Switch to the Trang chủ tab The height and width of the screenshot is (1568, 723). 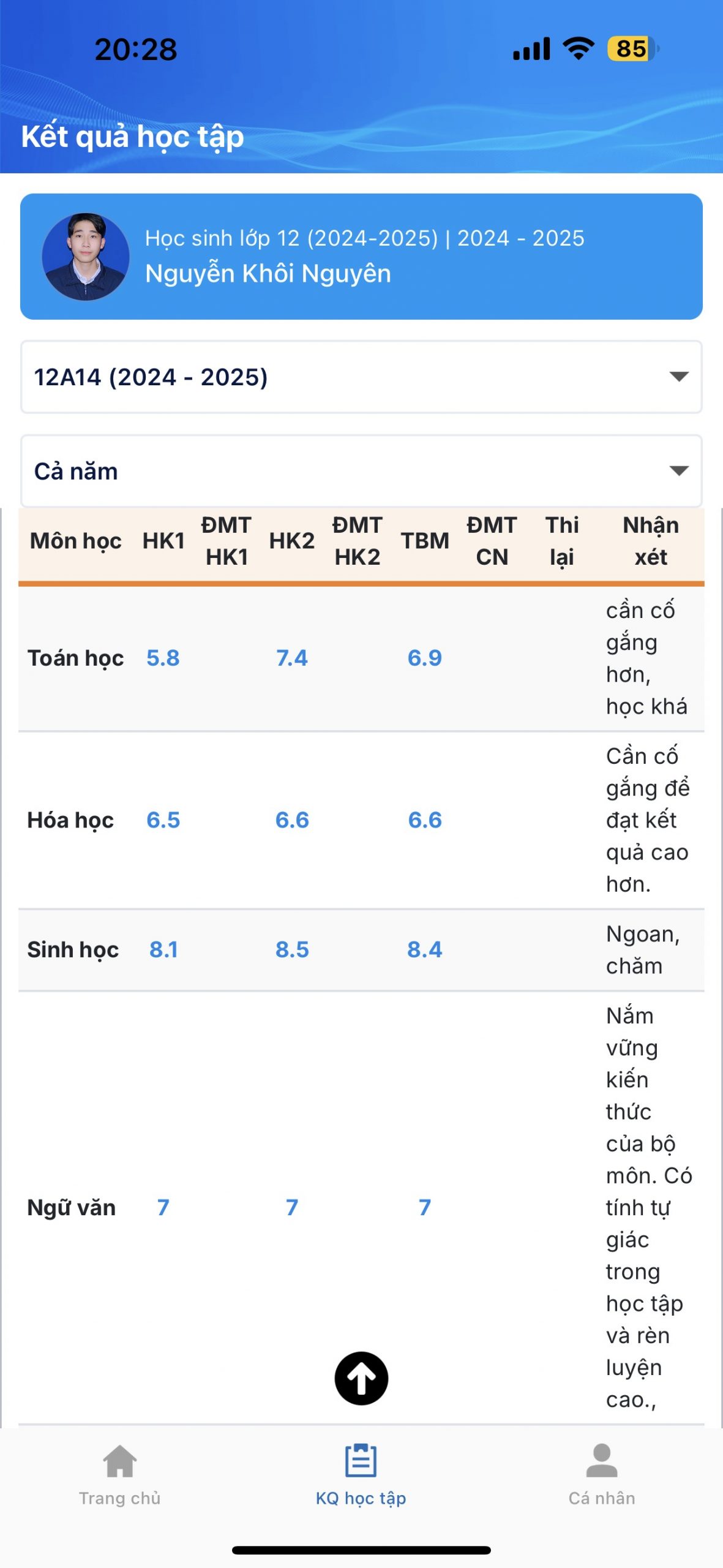click(120, 1474)
